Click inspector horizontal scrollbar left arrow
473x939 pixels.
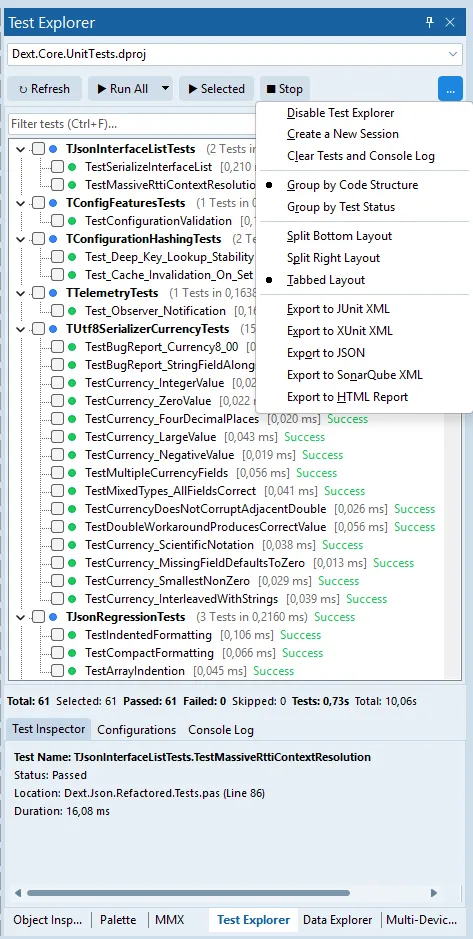pyautogui.click(x=18, y=893)
